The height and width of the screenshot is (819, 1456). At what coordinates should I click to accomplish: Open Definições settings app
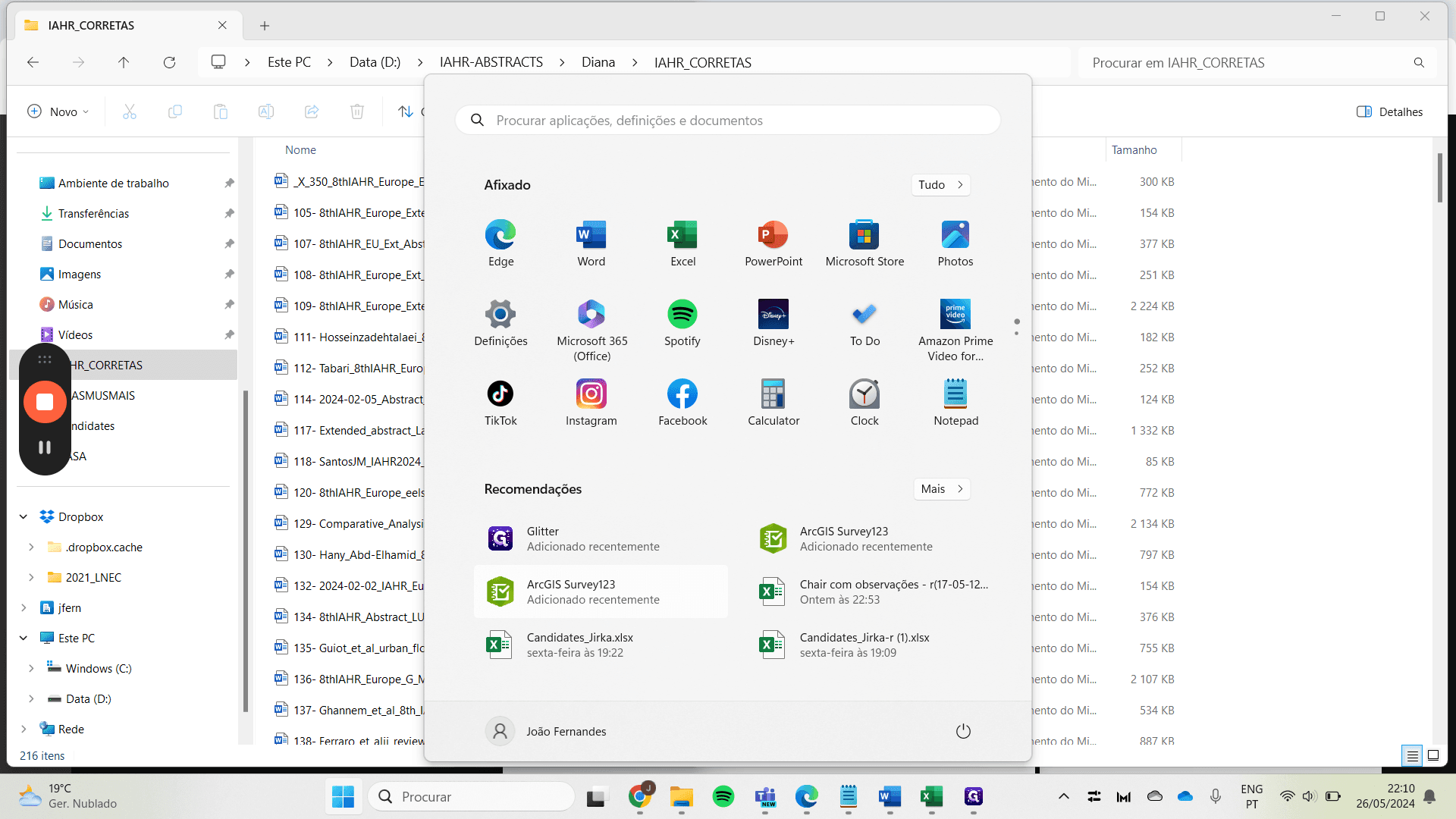[500, 323]
